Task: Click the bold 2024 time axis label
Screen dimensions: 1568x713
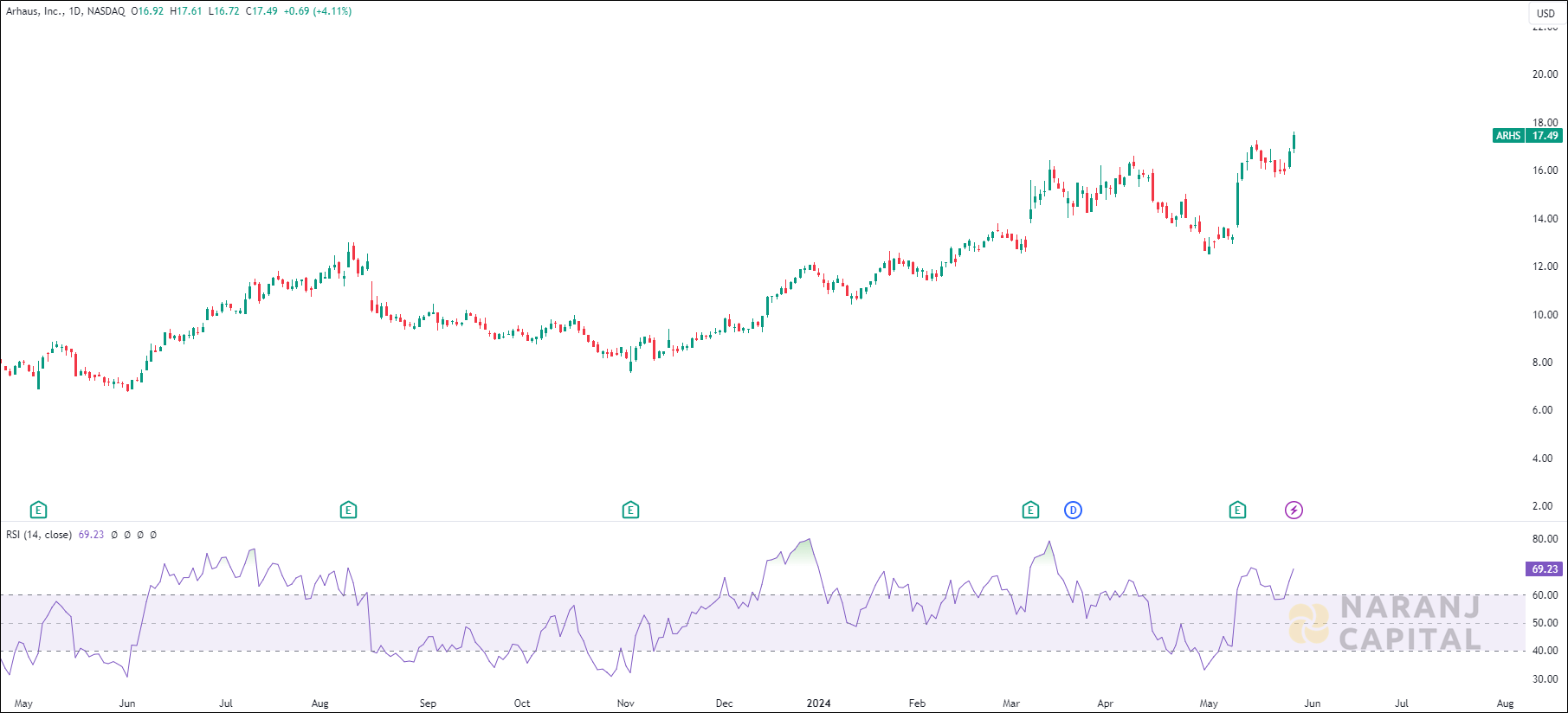Action: point(818,703)
